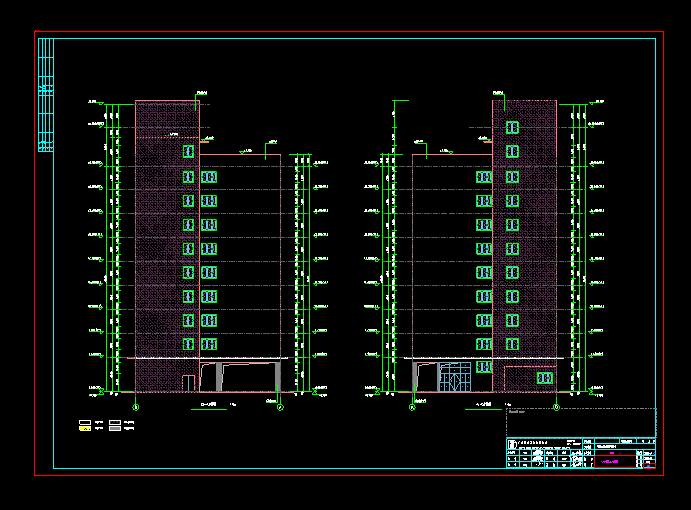Screen dimensions: 691x510
Task: Select the roof leader annotation above left tower
Action: click(201, 93)
